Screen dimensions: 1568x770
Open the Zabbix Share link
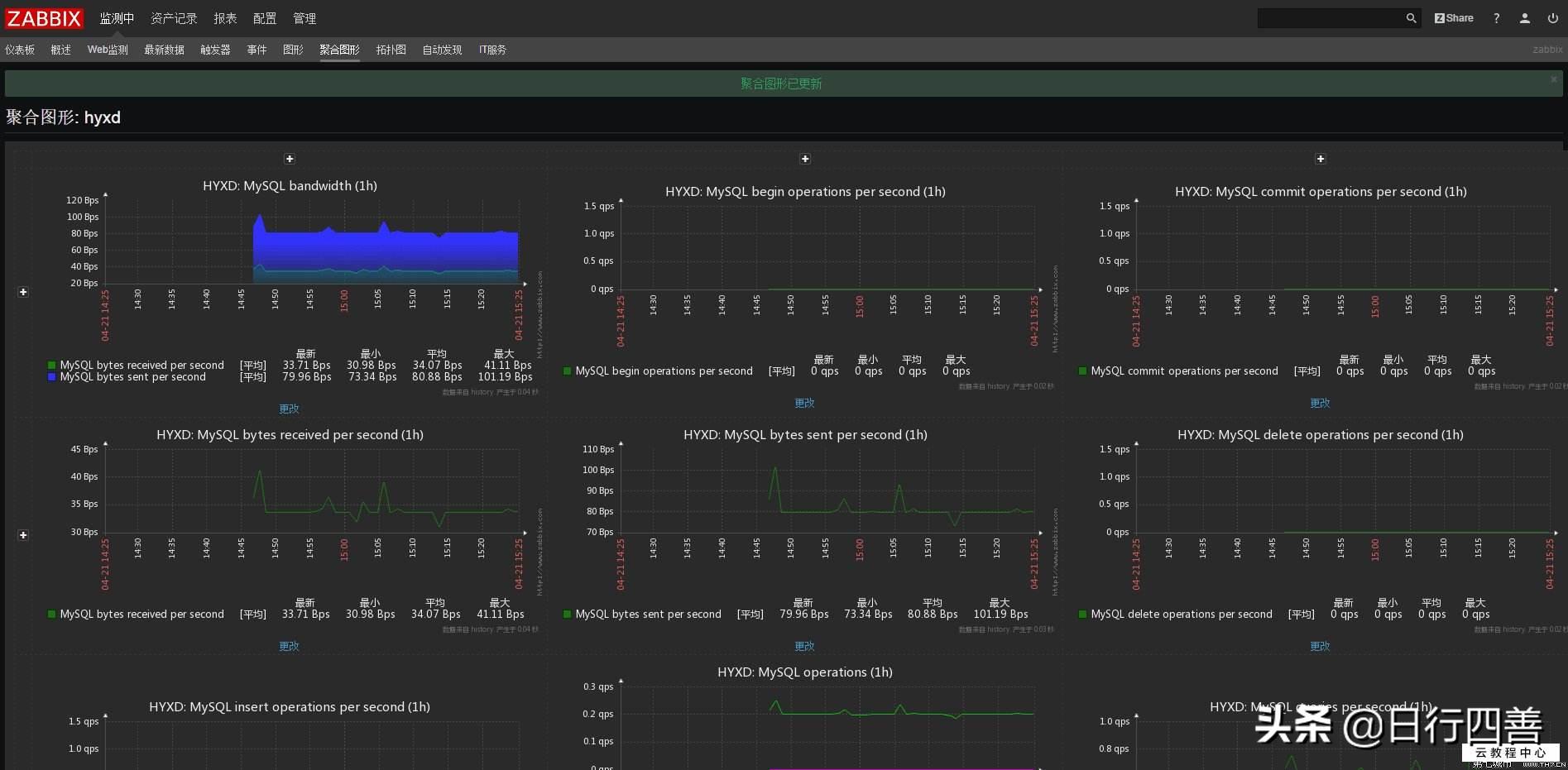click(x=1454, y=18)
